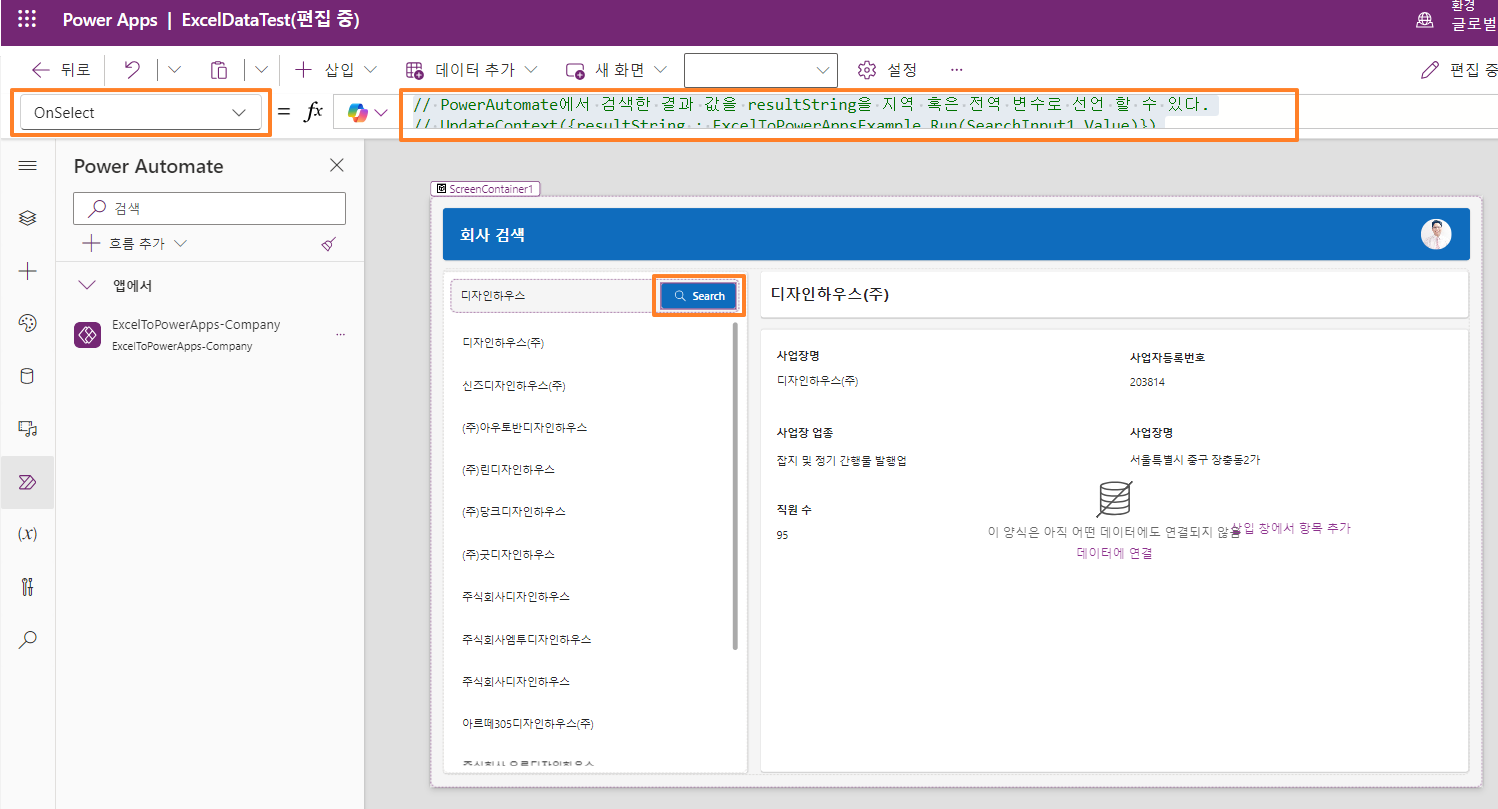Open the Variables (x) icon
This screenshot has width=1498, height=809.
click(28, 534)
